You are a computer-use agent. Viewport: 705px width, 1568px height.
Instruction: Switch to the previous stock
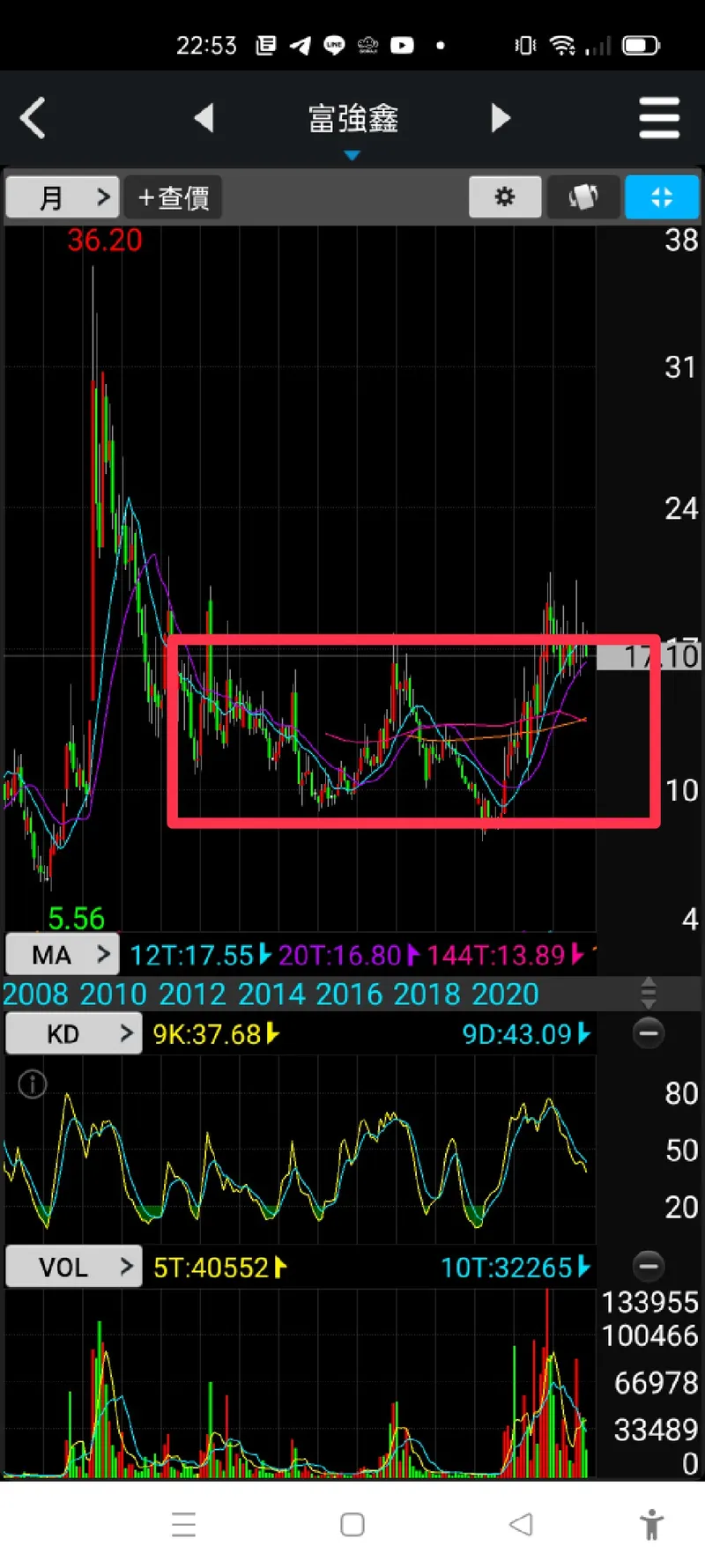(x=204, y=117)
